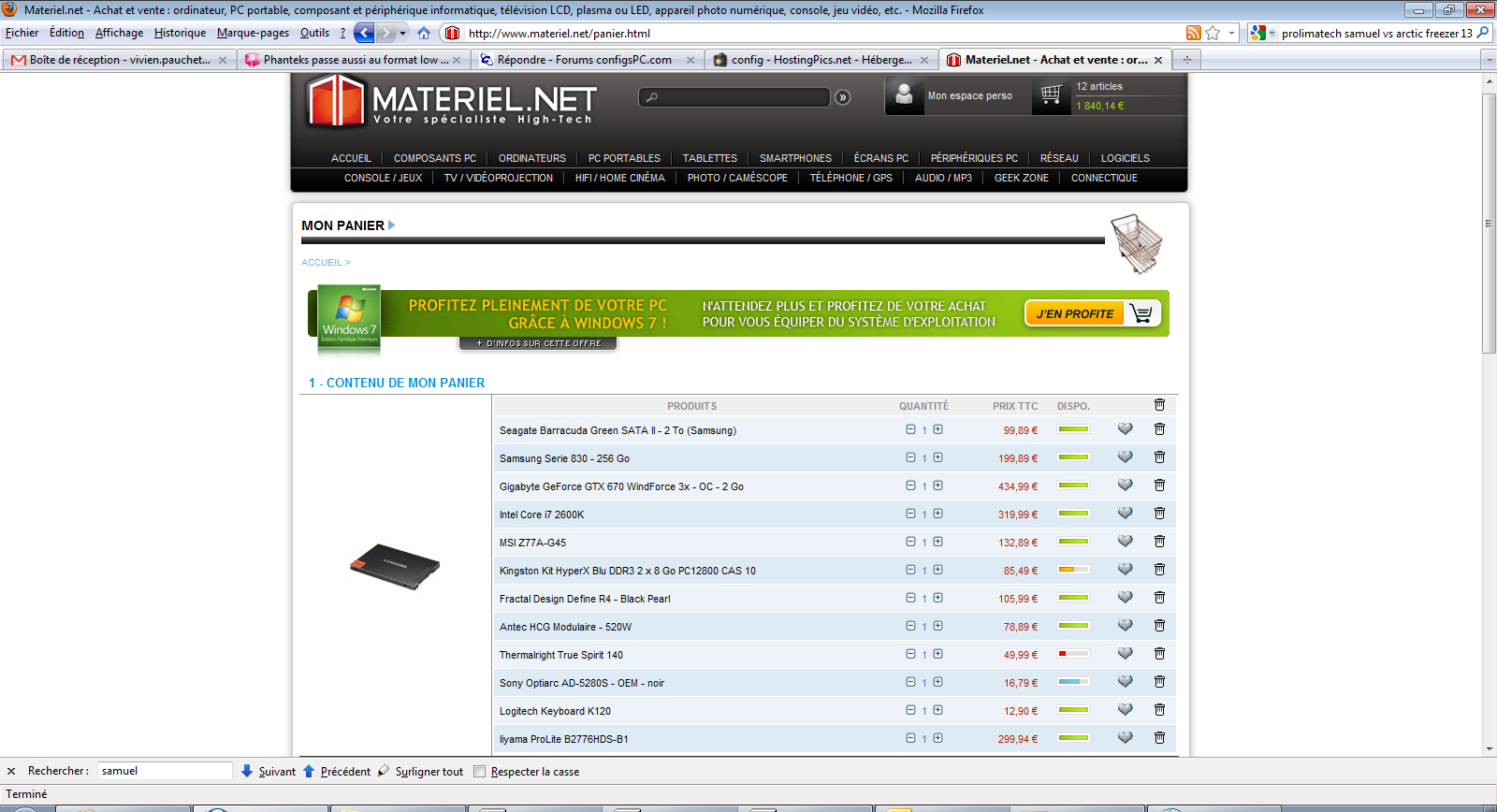The width and height of the screenshot is (1497, 812).
Task: Go to COMPOSANTS PC category
Action: click(434, 158)
